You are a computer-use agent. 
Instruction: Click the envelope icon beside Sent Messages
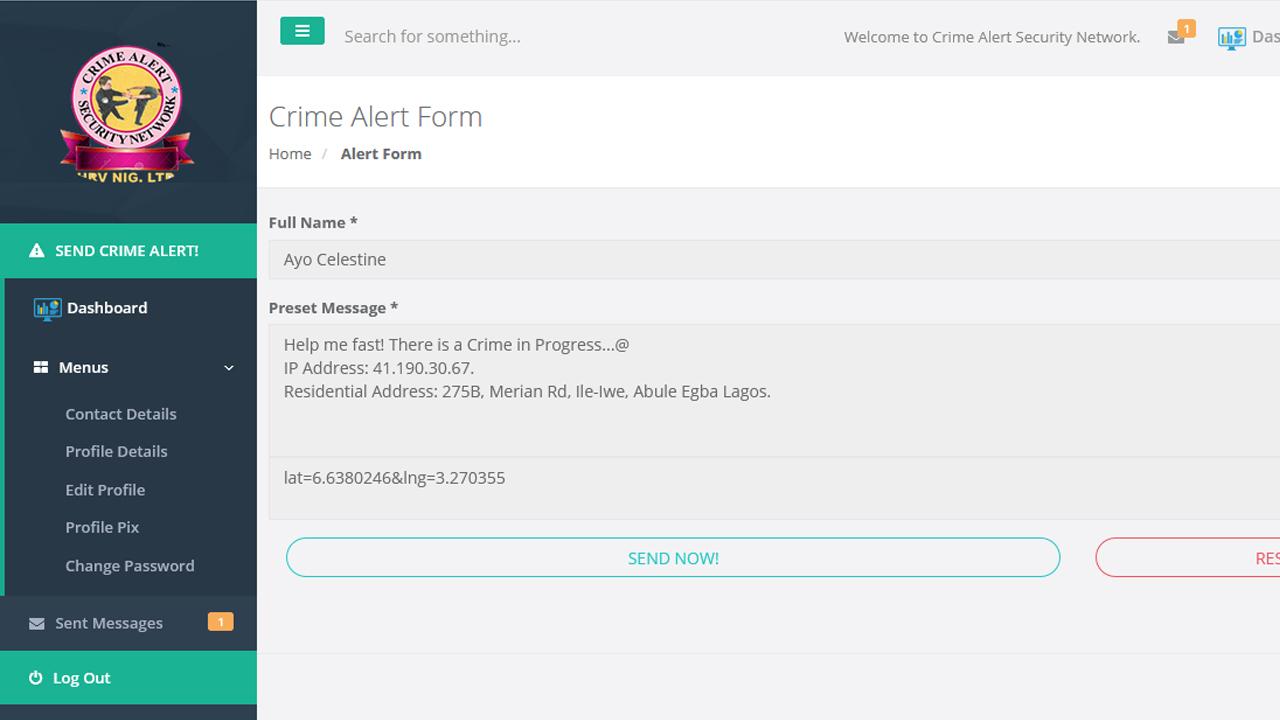coord(37,623)
